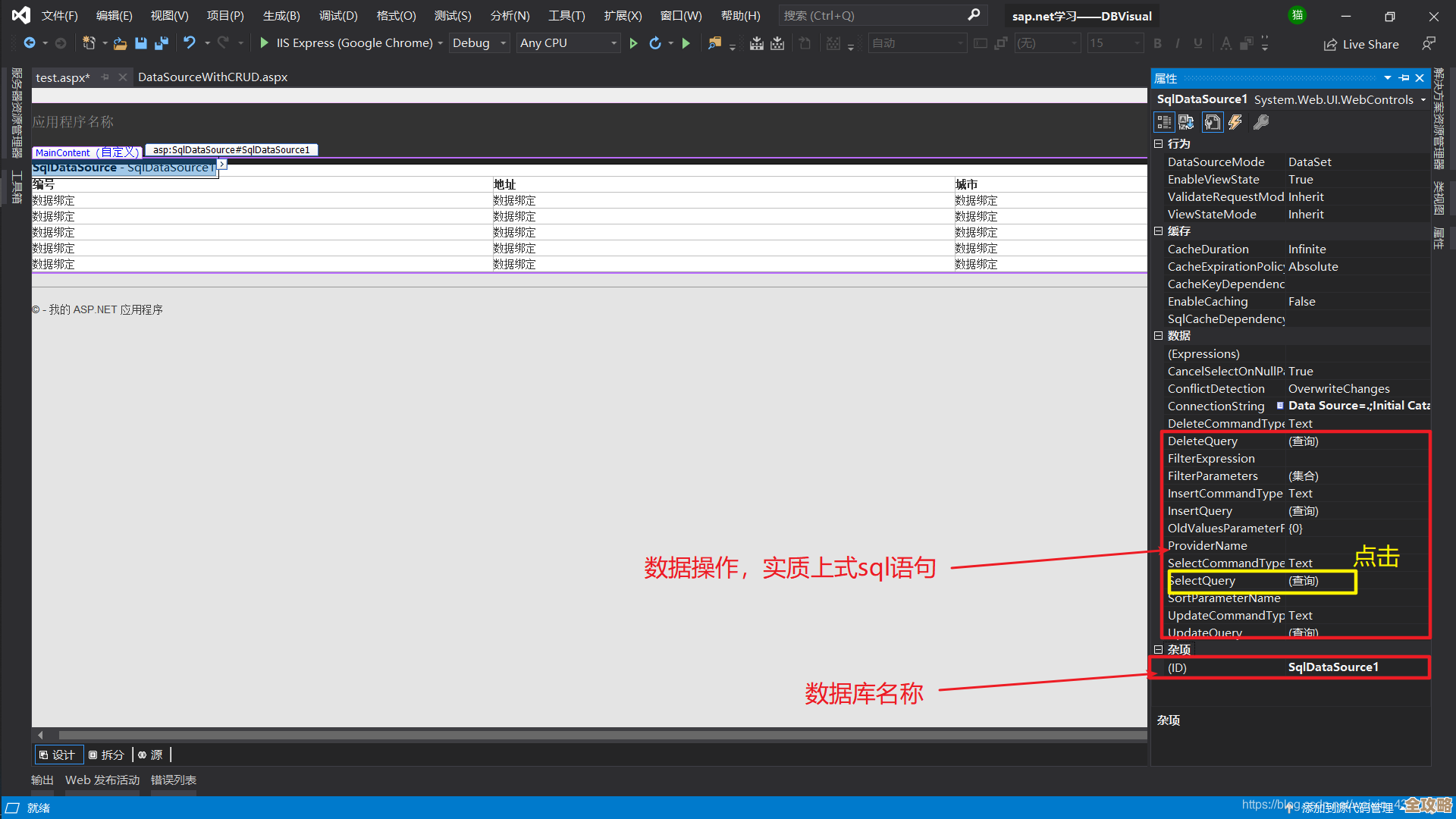1456x819 pixels.
Task: Start debugging with IIS Express (Google Chrome)
Action: 263,43
